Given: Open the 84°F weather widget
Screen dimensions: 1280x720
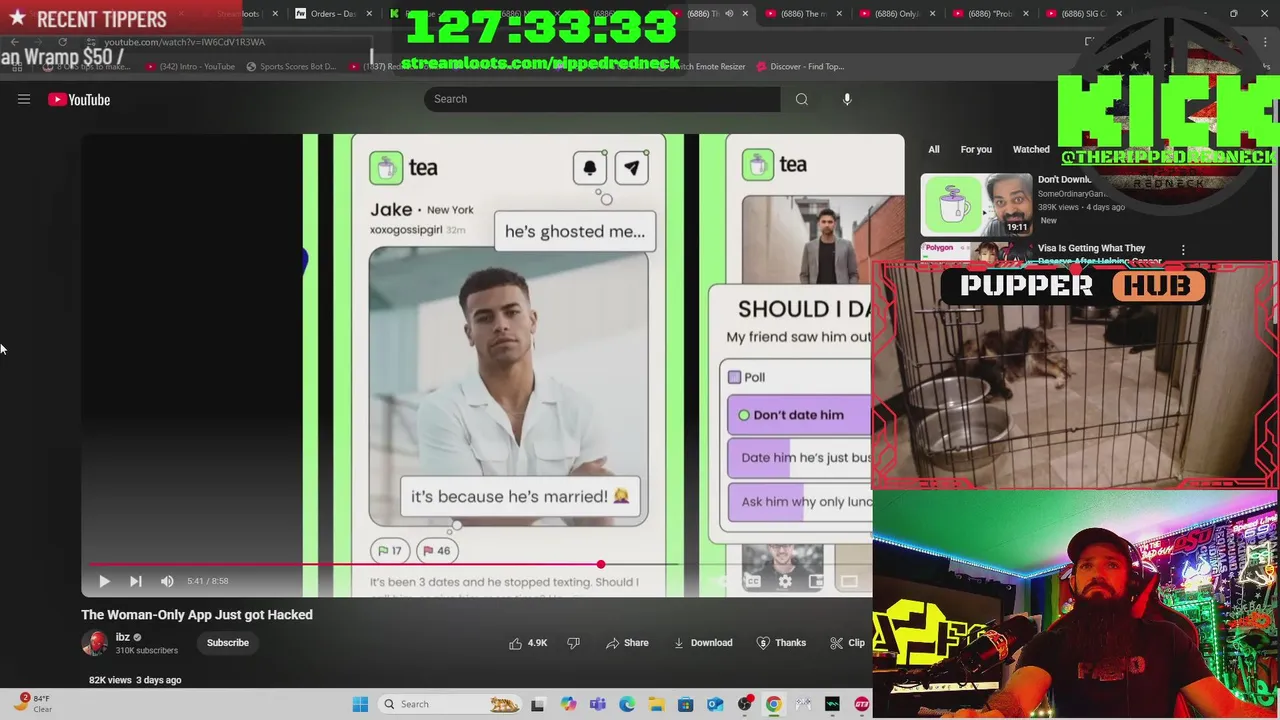Looking at the screenshot, I should point(34,704).
